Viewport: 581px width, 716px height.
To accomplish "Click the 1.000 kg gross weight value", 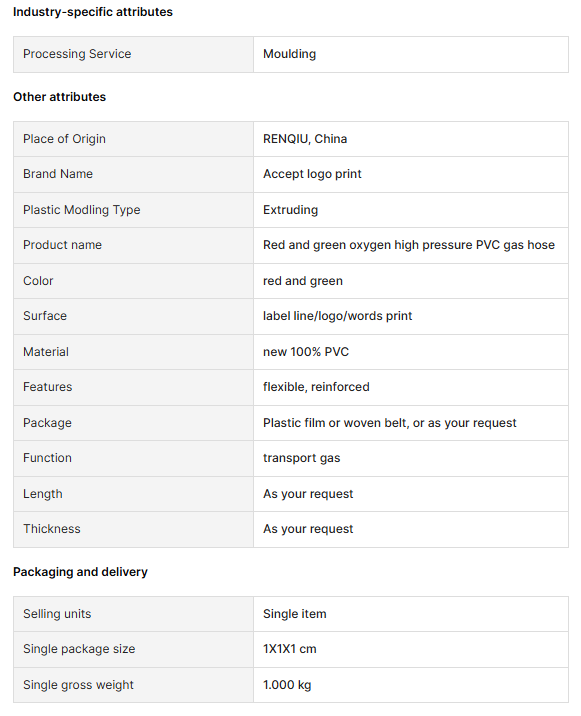I will [287, 685].
